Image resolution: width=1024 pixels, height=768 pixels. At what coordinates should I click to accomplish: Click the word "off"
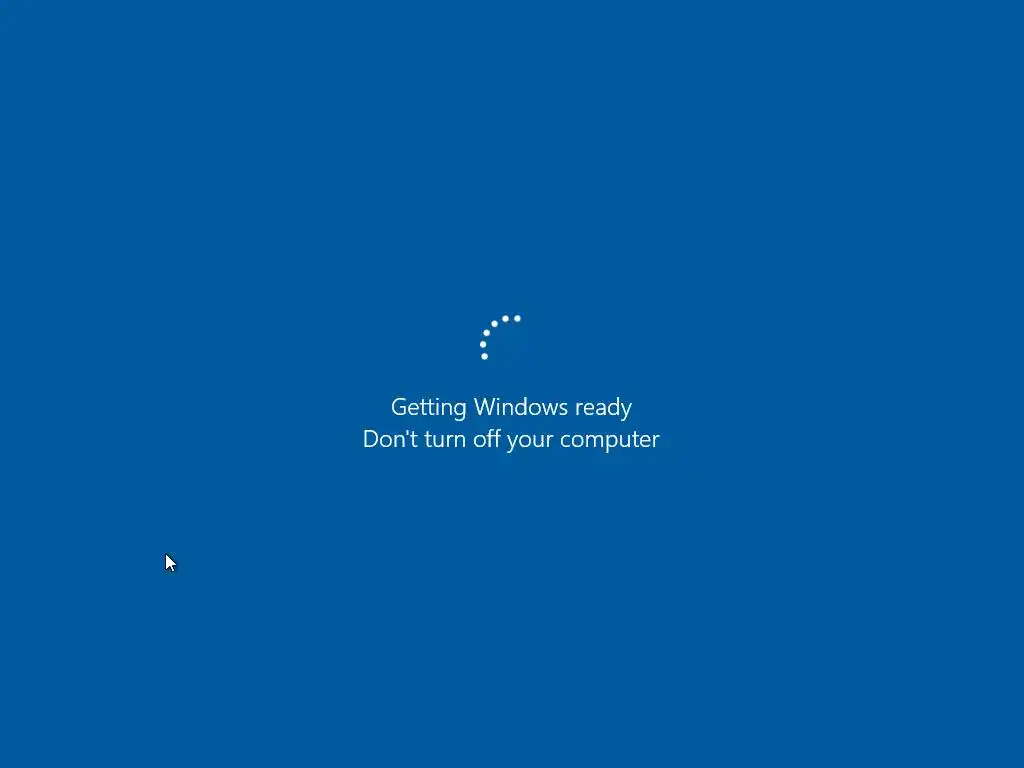click(x=487, y=438)
